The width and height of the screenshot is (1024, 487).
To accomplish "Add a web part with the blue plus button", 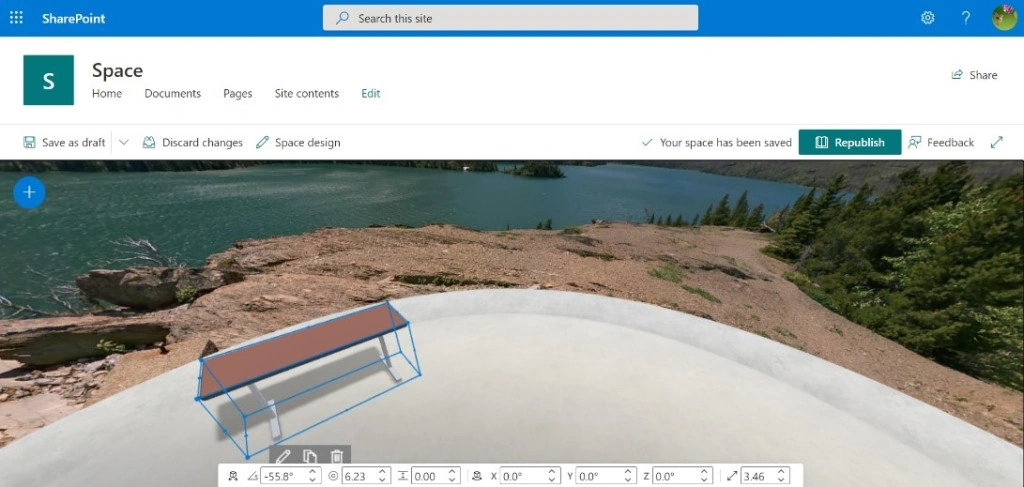I will click(29, 193).
